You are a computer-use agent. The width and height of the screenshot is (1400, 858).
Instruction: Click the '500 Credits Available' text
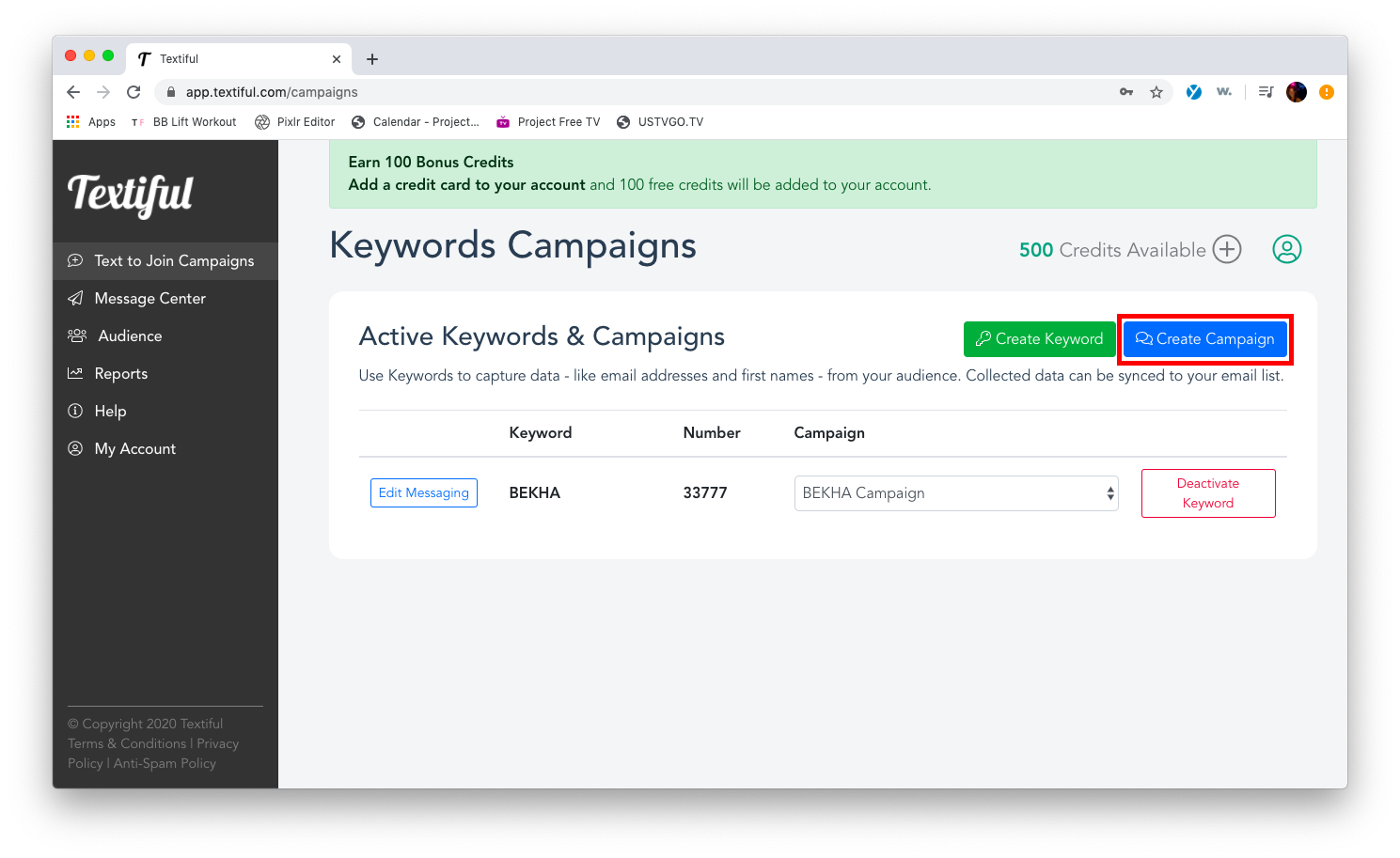[x=1112, y=250]
